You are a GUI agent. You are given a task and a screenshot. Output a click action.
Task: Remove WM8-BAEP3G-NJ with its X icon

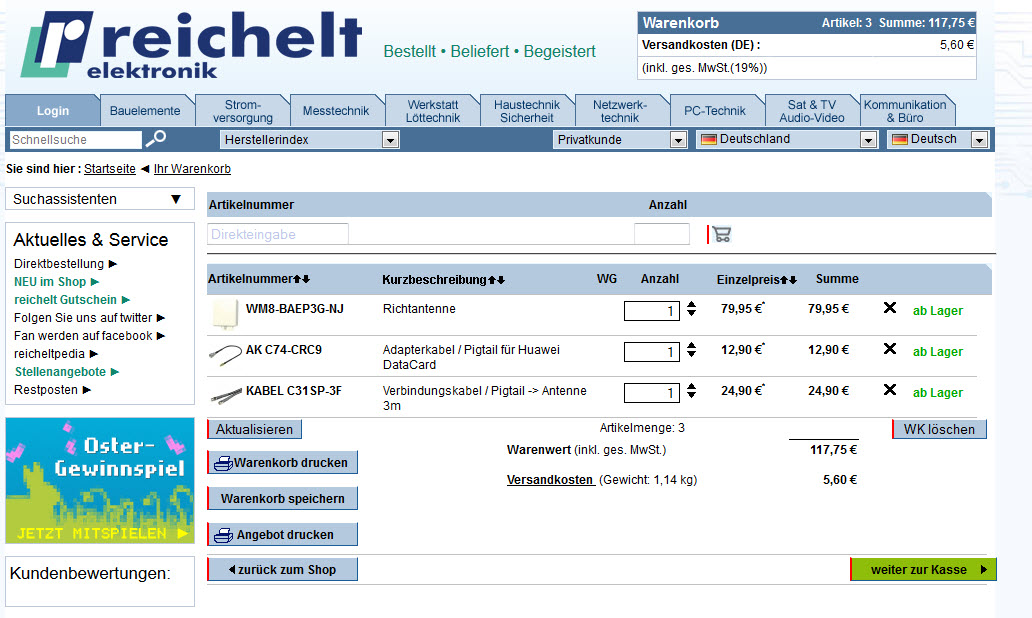tap(890, 307)
